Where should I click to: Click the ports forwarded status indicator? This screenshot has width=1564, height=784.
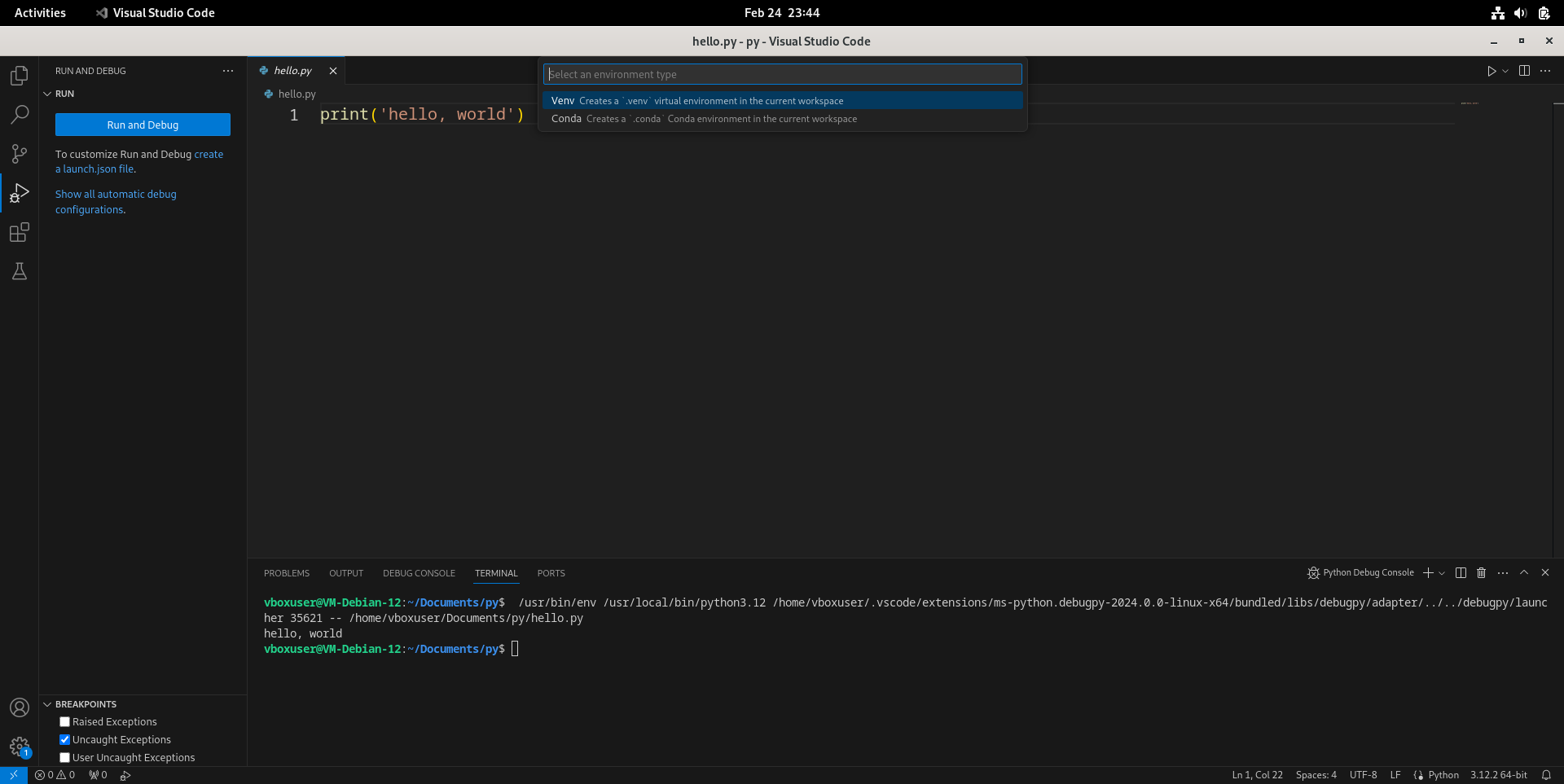[x=98, y=775]
